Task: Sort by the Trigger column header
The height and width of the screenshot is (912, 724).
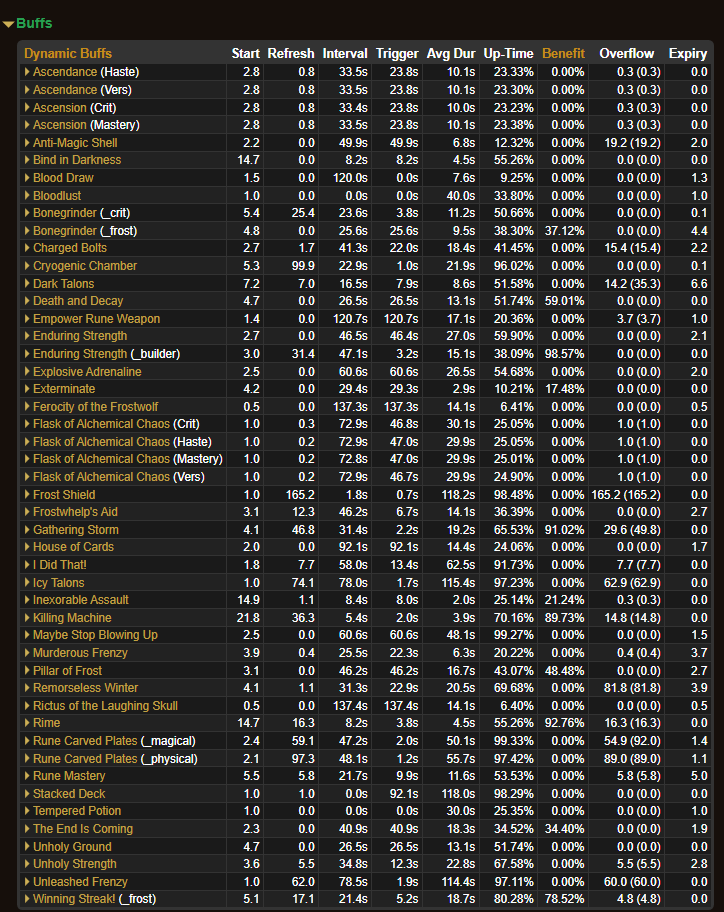Action: click(397, 54)
